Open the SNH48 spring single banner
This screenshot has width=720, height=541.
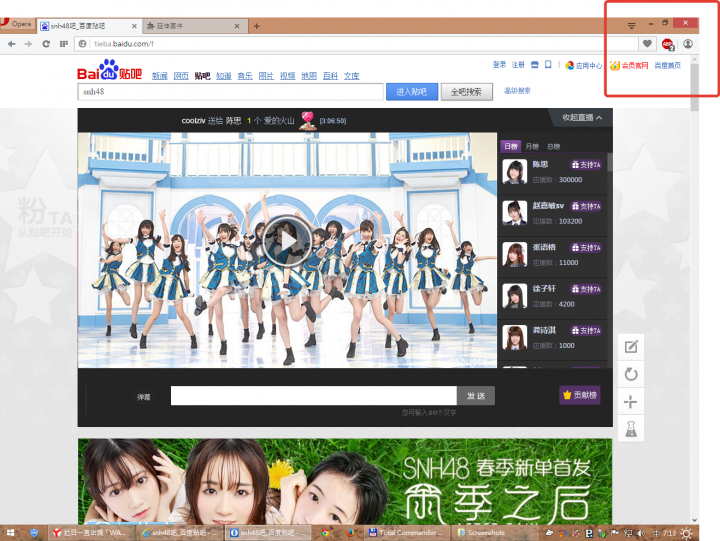(345, 481)
